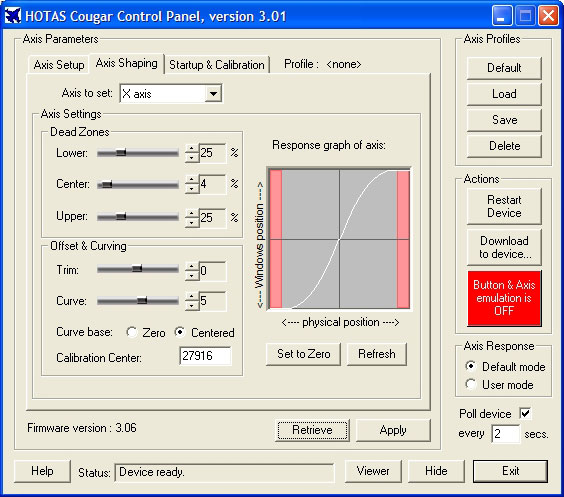
Task: Click the Upper dead zone slider
Action: pyautogui.click(x=138, y=217)
